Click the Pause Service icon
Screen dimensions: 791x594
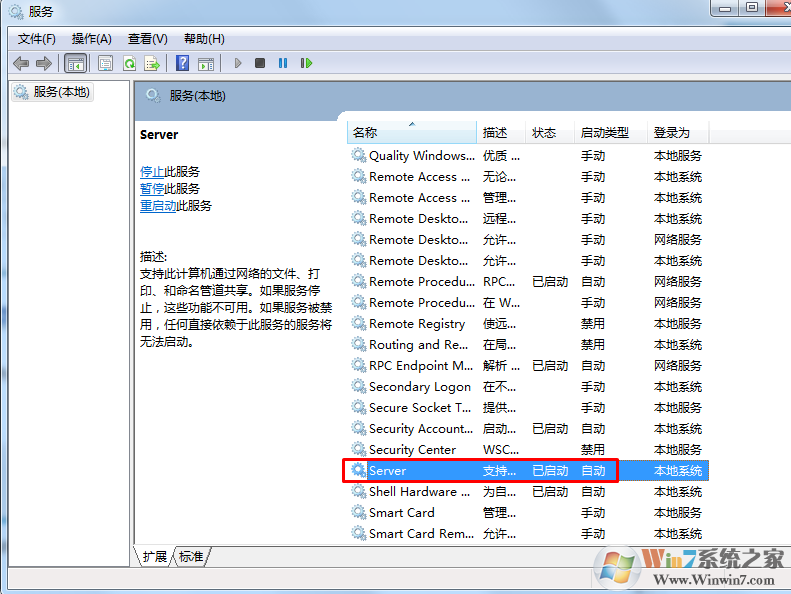pos(283,63)
